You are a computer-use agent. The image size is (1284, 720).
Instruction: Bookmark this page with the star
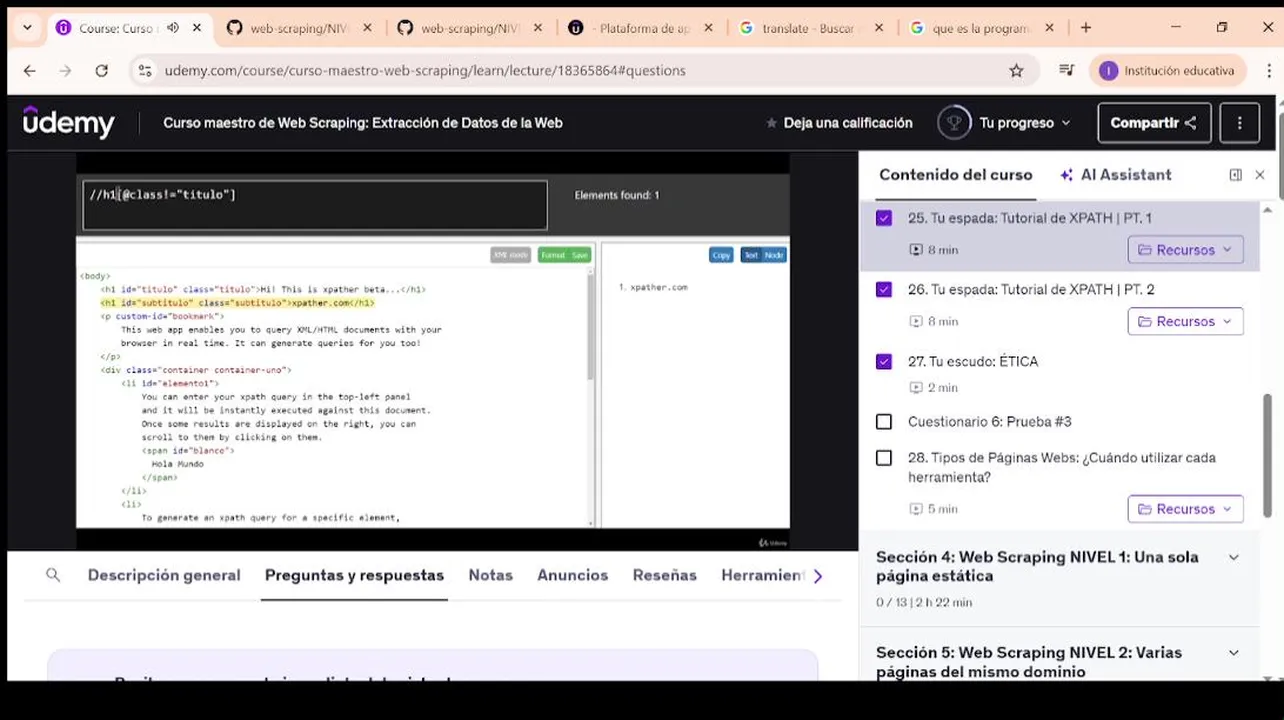pos(1016,70)
